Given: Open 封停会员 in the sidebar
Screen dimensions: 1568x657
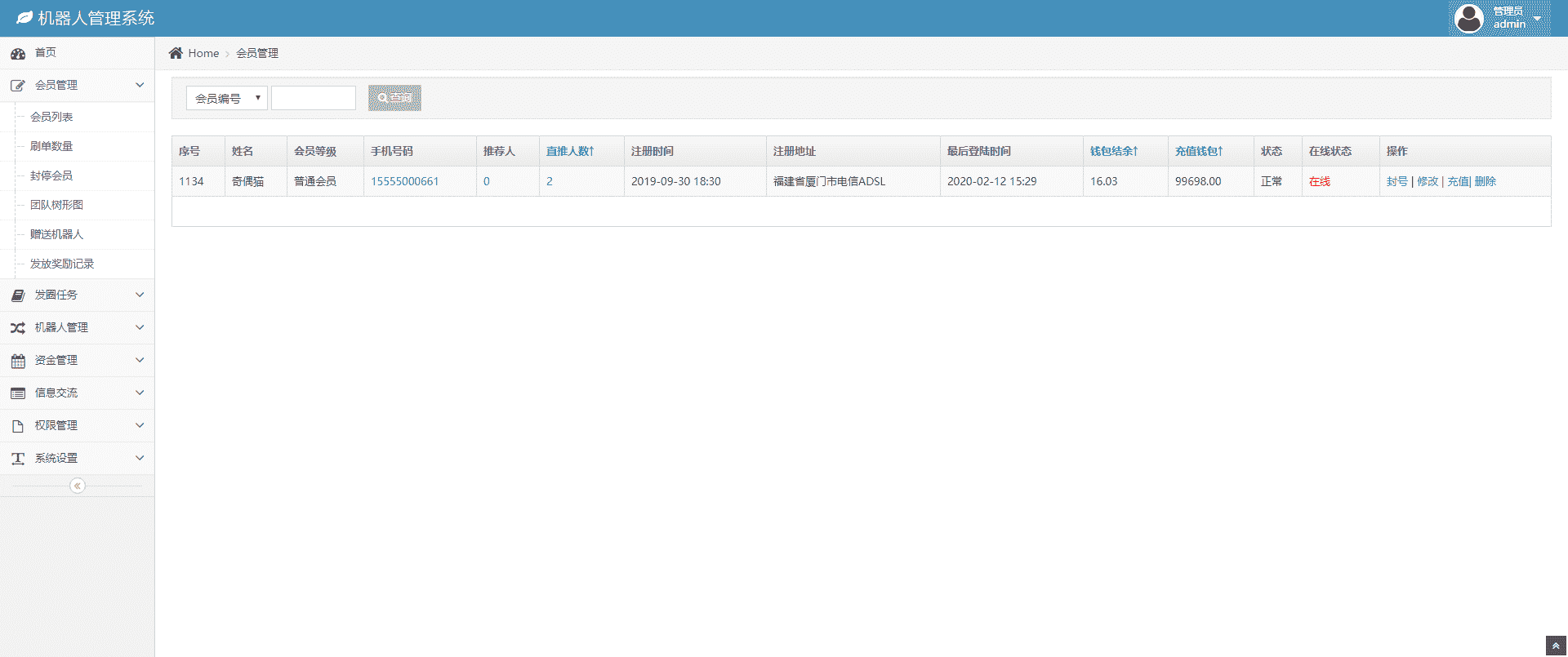Looking at the screenshot, I should [x=51, y=175].
